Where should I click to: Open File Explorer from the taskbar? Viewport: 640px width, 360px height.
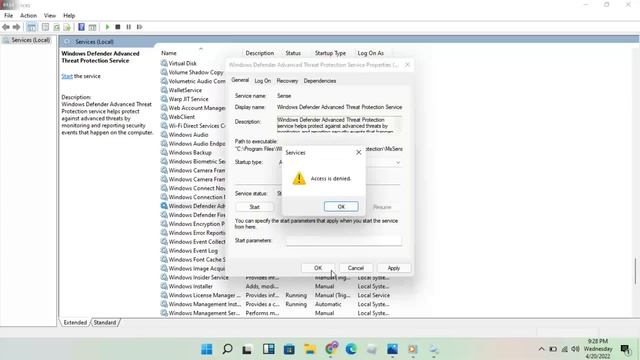tap(310, 349)
